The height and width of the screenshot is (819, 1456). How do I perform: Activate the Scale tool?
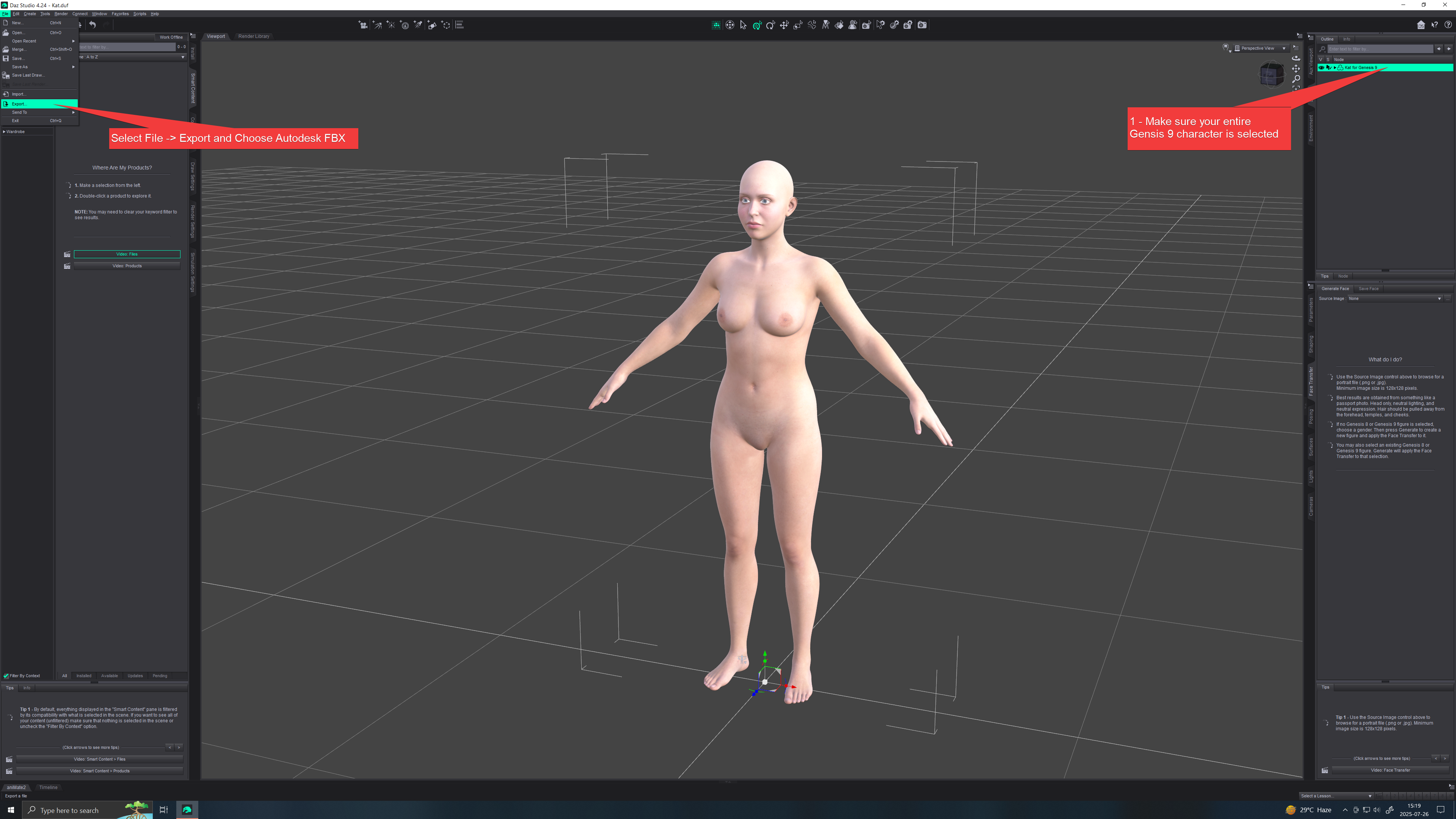coord(798,25)
